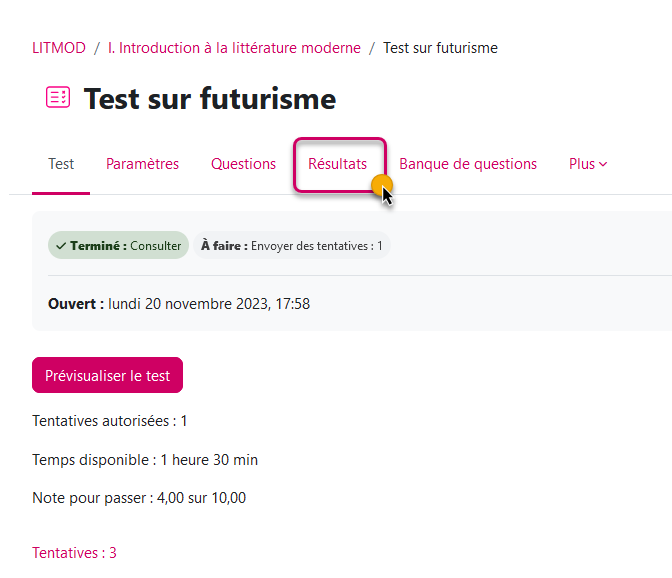Click the LITMOD breadcrumb link
Viewport: 672px width, 578px height.
click(58, 48)
